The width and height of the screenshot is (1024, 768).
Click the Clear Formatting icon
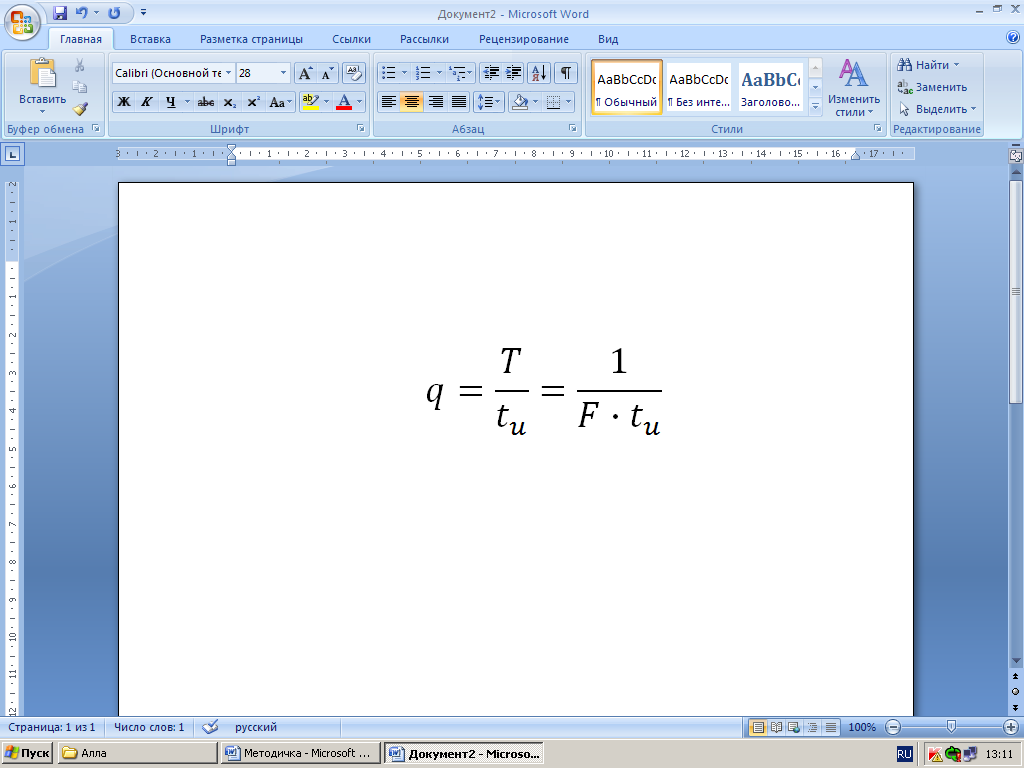(353, 73)
